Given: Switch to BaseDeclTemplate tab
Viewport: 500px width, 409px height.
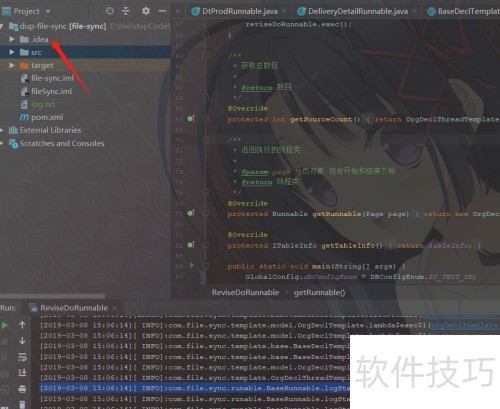Looking at the screenshot, I should (x=469, y=11).
